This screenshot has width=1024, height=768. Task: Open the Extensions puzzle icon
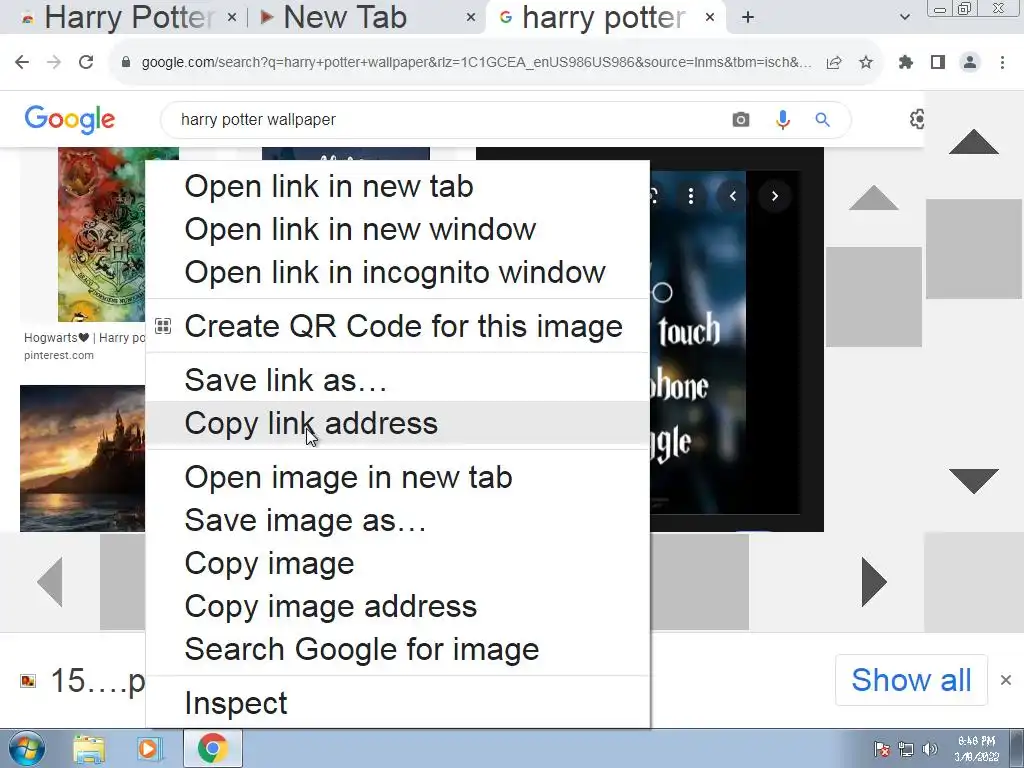coord(906,63)
